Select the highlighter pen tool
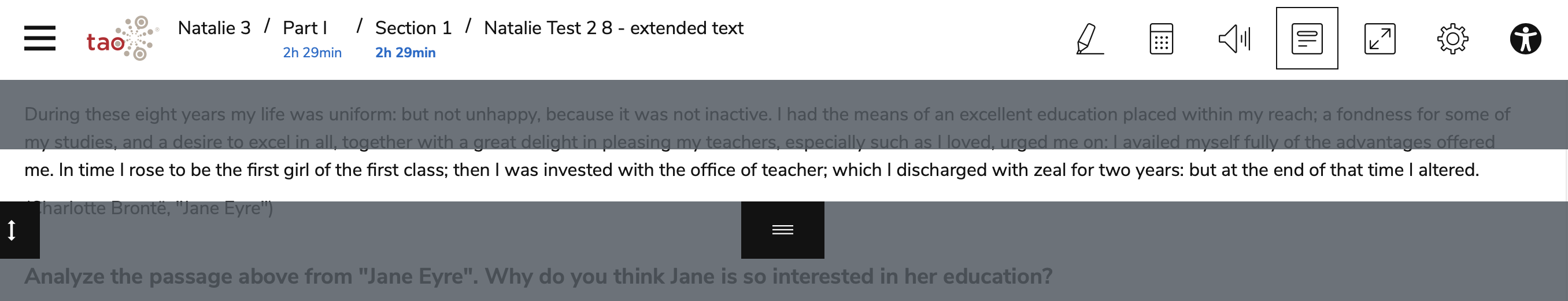The height and width of the screenshot is (301, 1568). click(1089, 39)
